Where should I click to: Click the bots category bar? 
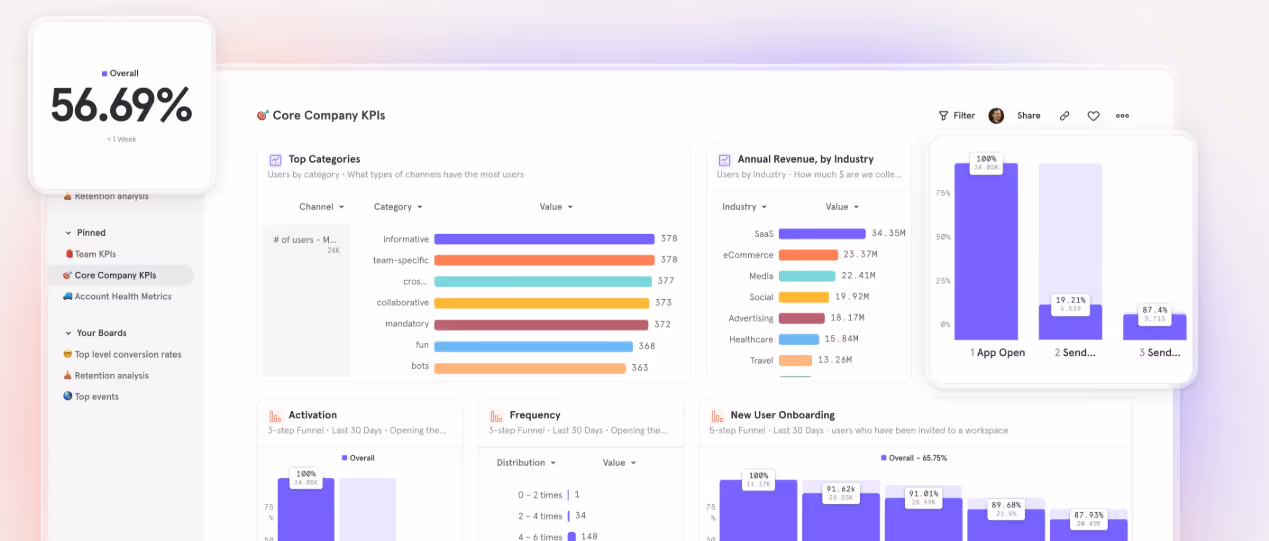(x=531, y=367)
